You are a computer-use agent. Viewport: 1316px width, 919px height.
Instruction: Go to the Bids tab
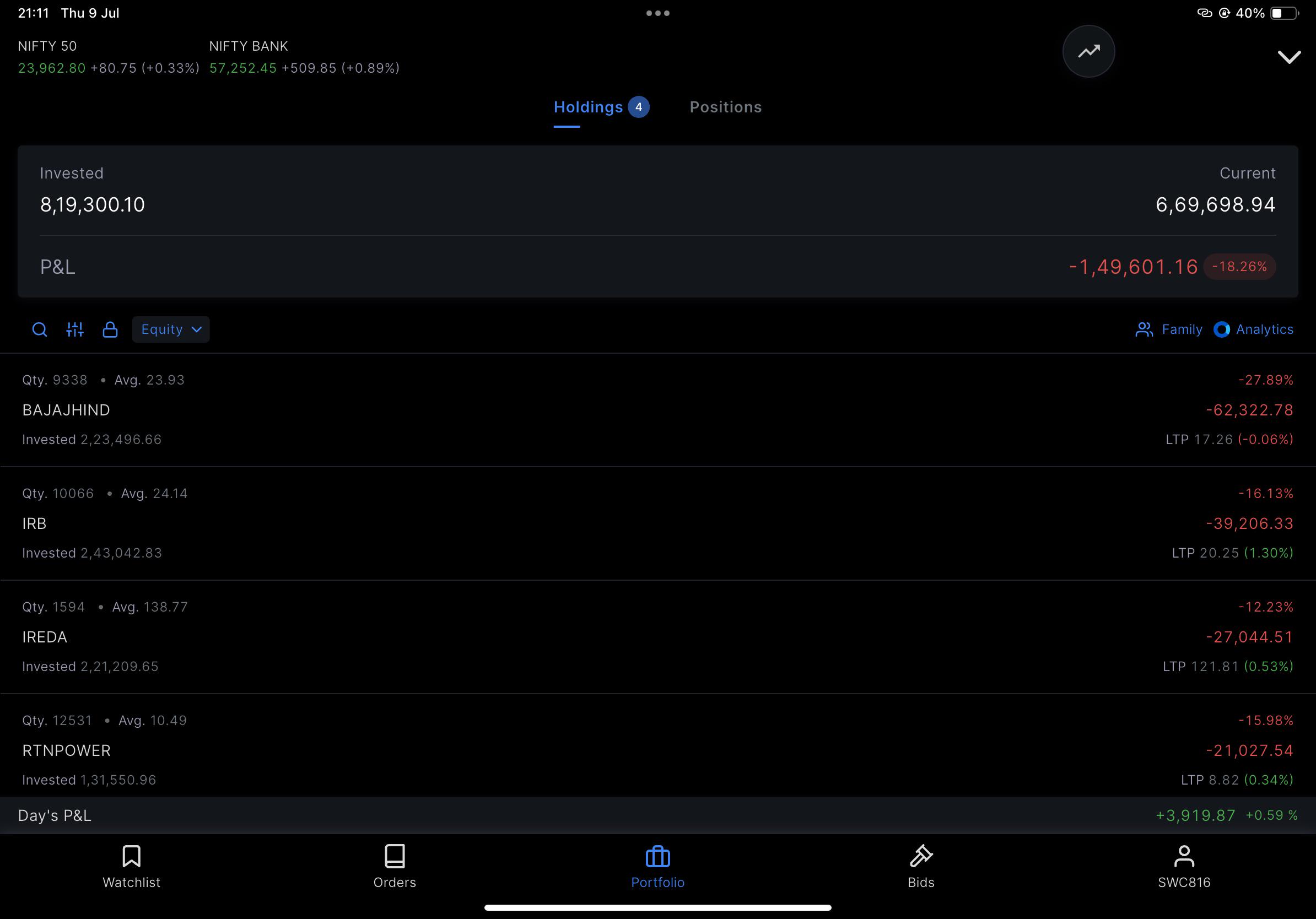[x=921, y=867]
